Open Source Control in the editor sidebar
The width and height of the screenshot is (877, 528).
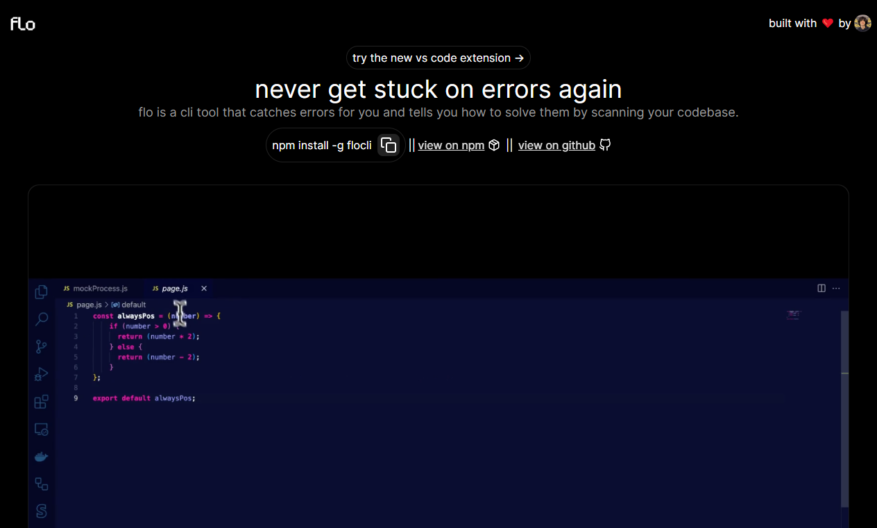41,347
